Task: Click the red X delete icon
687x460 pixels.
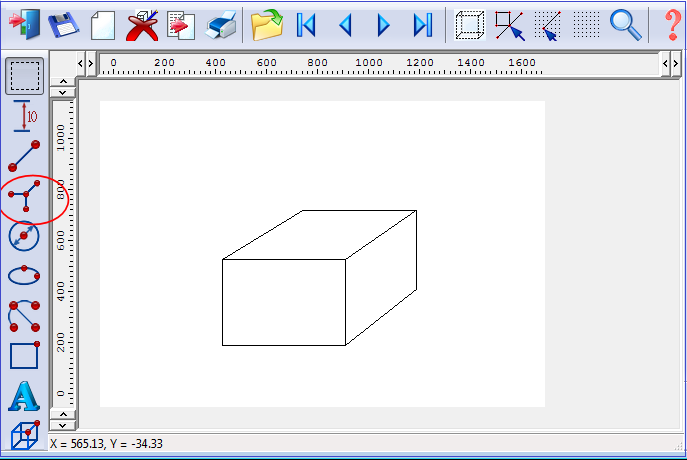Action: [x=142, y=25]
